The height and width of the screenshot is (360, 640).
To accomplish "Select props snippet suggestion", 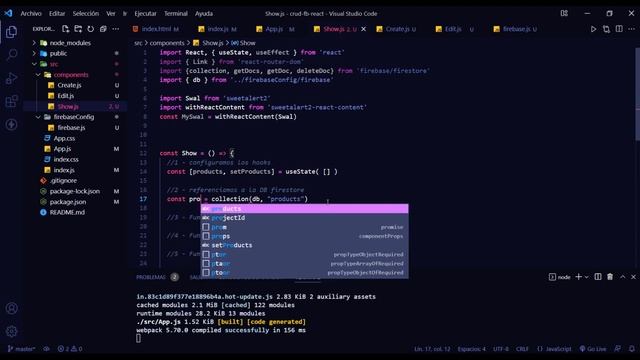I will [x=304, y=236].
